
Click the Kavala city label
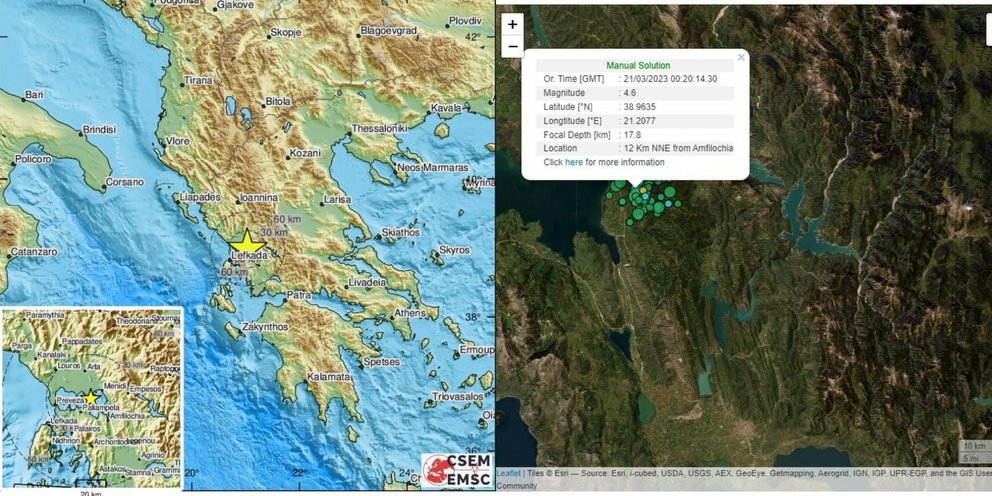click(x=447, y=108)
